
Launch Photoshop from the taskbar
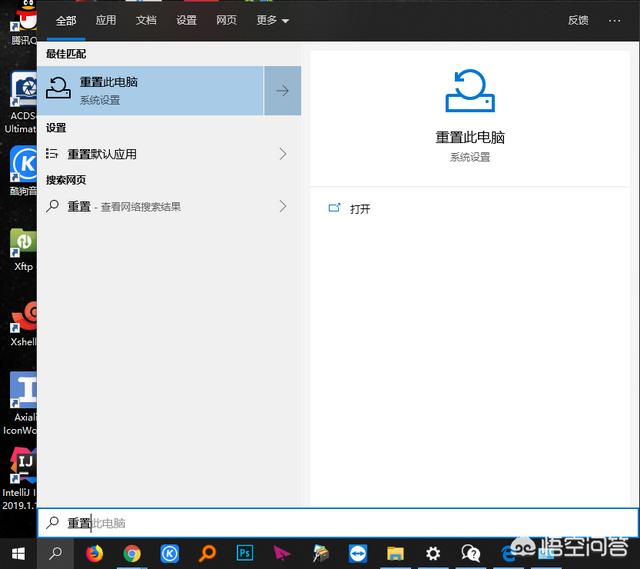coord(245,553)
